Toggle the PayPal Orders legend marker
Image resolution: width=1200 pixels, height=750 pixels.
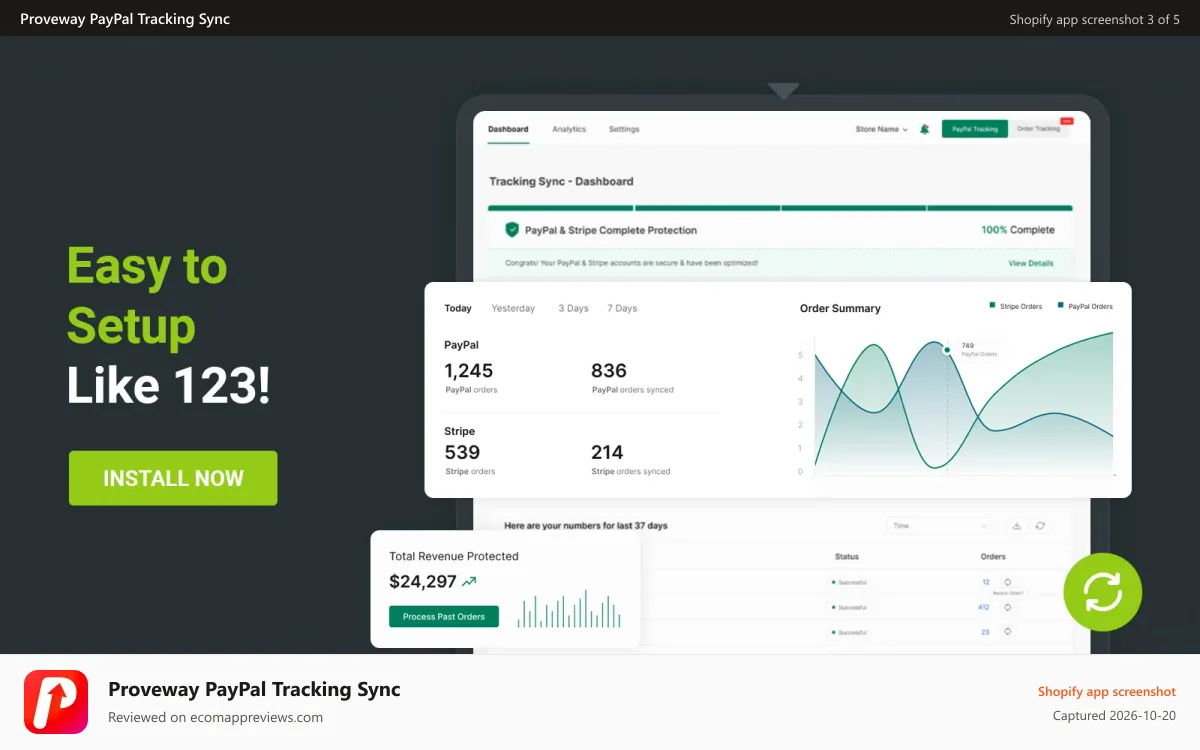pyautogui.click(x=1060, y=306)
